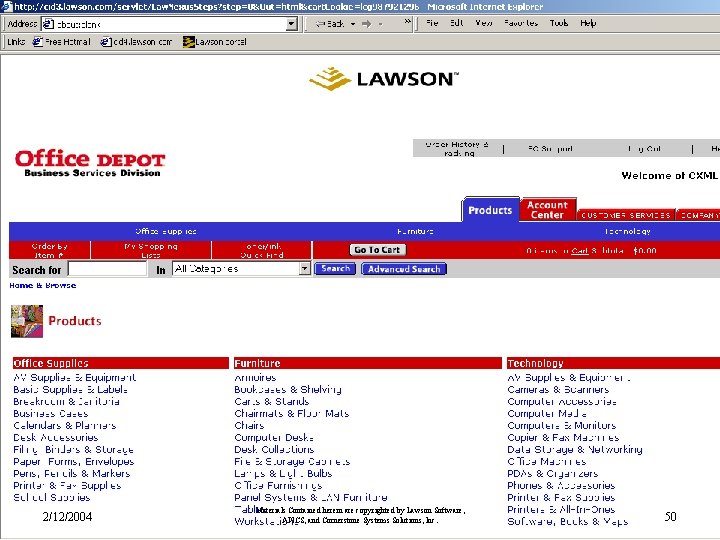The image size is (720, 540).
Task: Open My Shopping Lists
Action: click(151, 250)
